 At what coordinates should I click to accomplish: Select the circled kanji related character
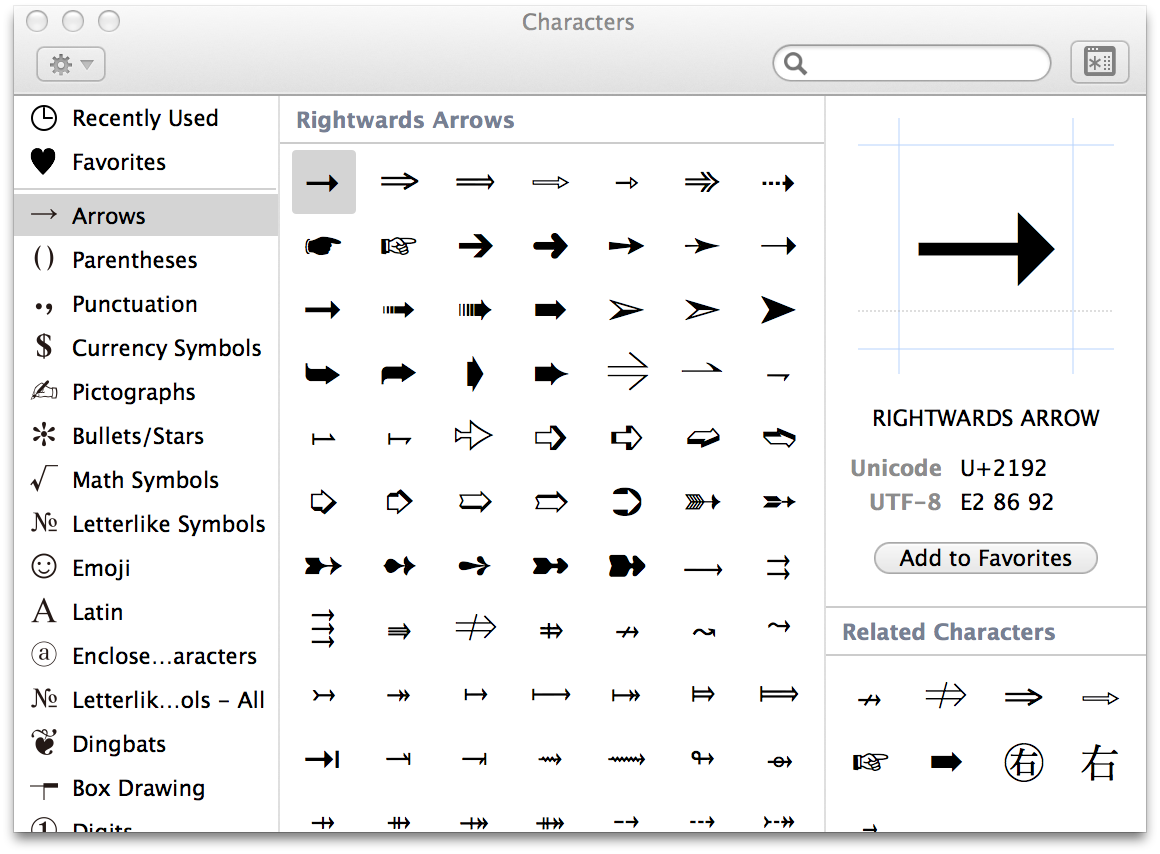1023,763
